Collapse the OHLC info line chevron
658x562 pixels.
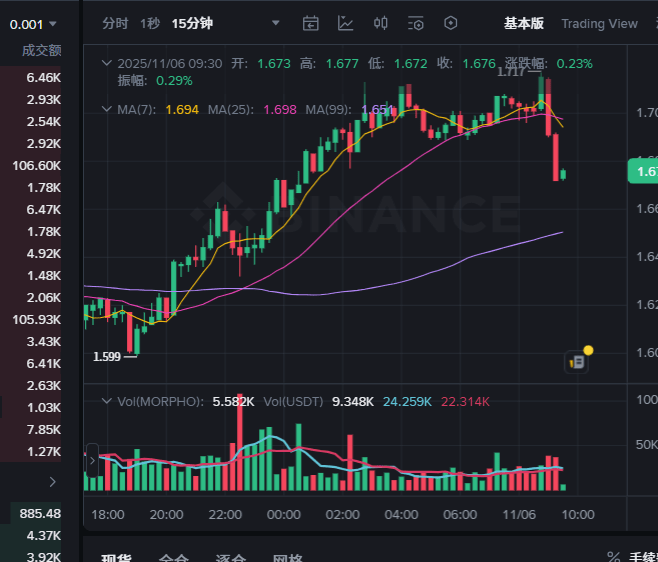[x=108, y=63]
